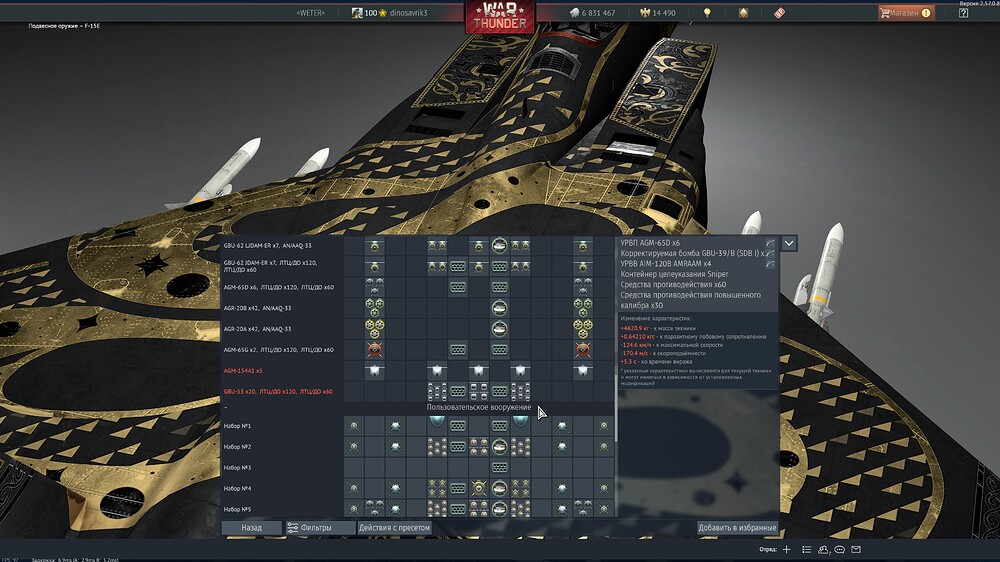Image resolution: width=1000 pixels, height=562 pixels.
Task: Click the gold warbond icon in top bar
Action: click(743, 13)
